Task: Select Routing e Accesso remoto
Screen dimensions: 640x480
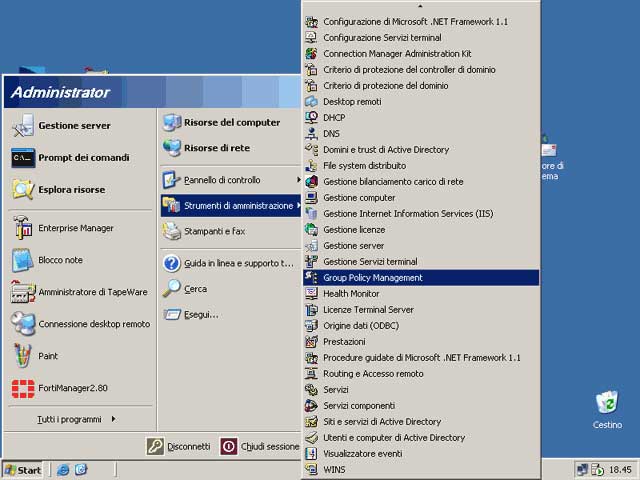Action: tap(421, 373)
